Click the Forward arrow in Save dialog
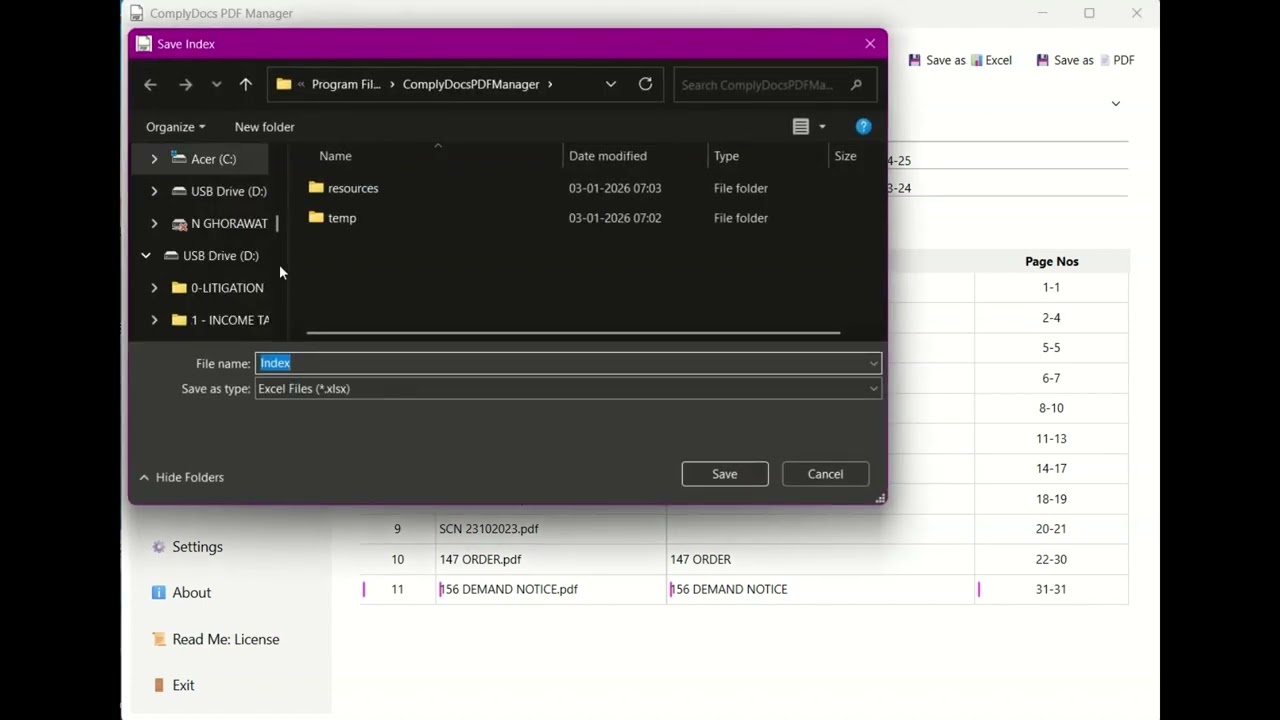 pos(185,85)
